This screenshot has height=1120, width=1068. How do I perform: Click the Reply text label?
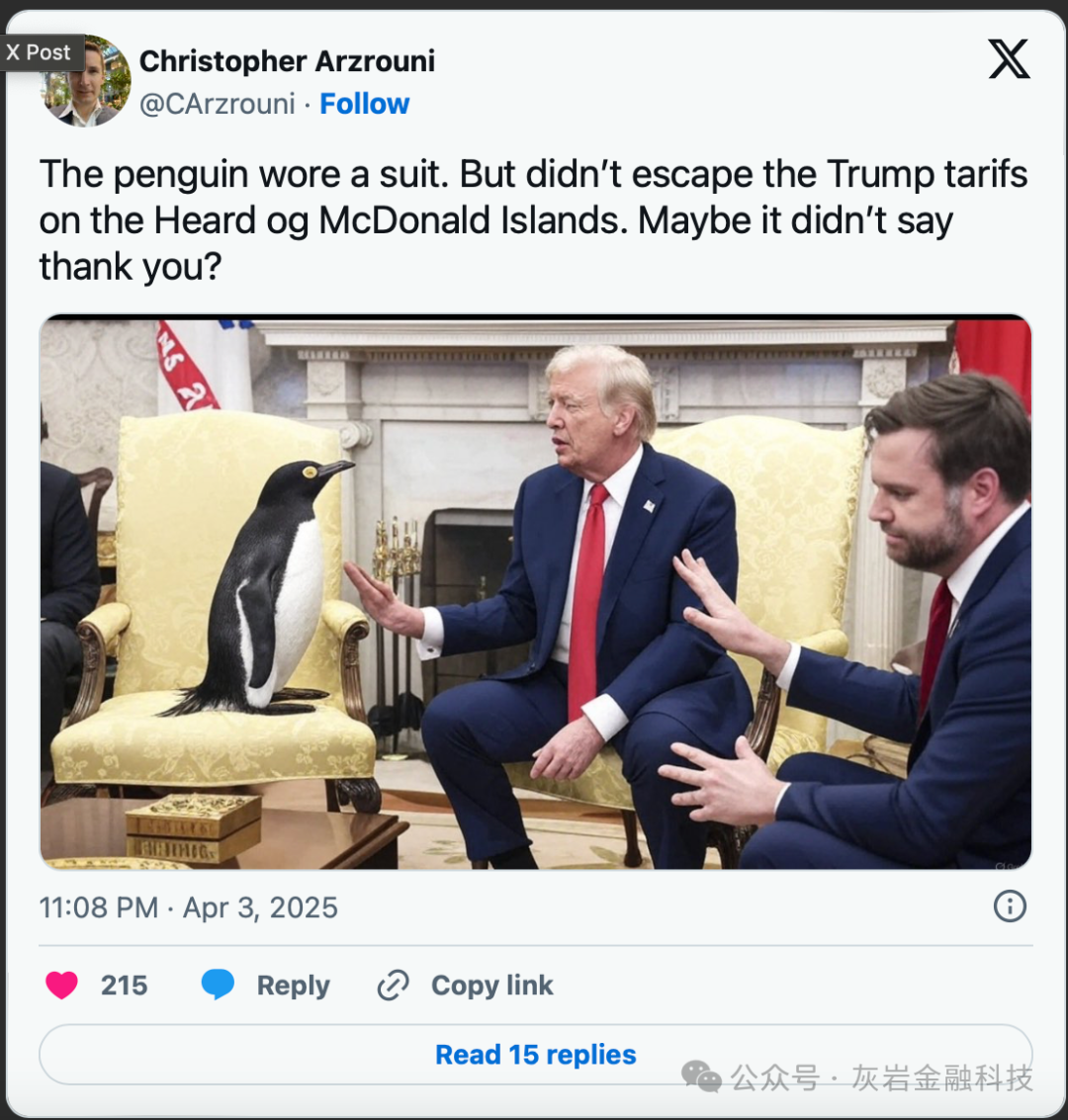point(294,986)
